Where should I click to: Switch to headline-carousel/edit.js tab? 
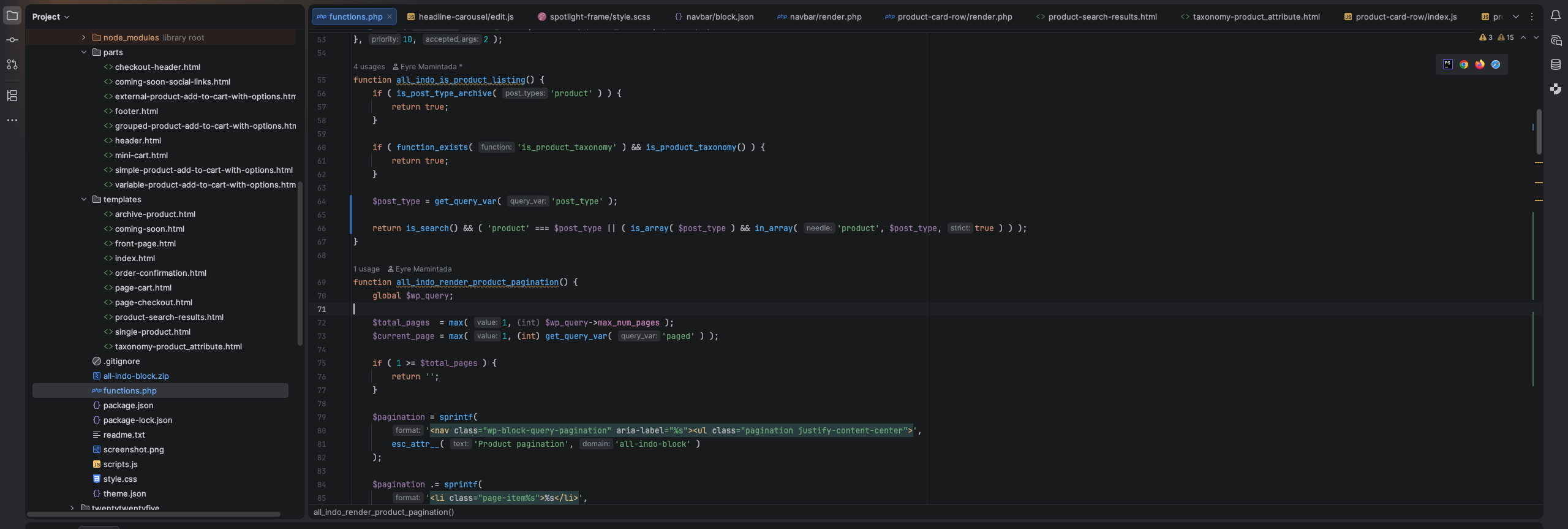point(461,17)
